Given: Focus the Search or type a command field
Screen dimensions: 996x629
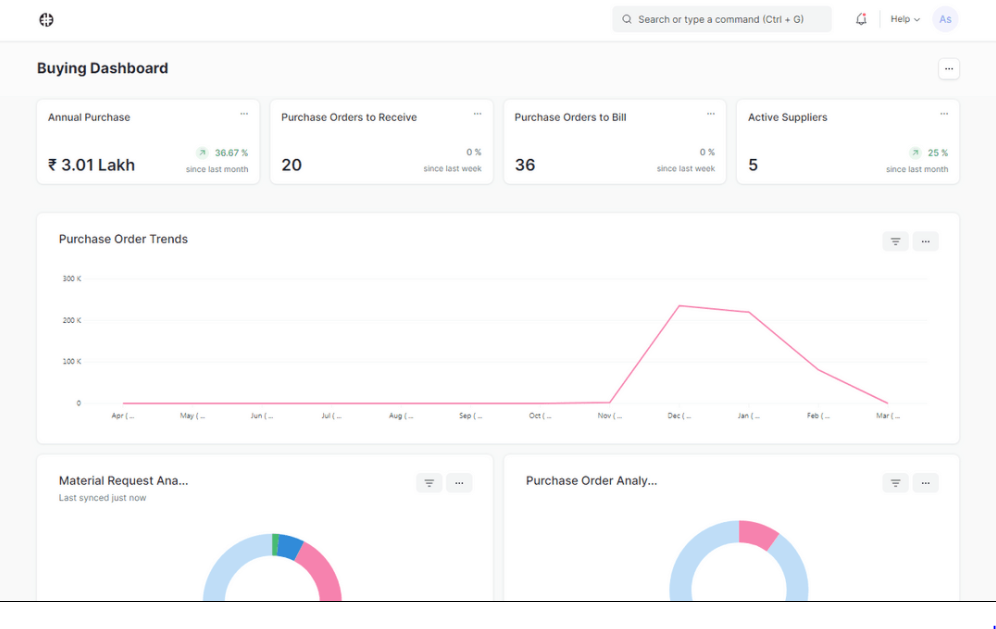Looking at the screenshot, I should 722,19.
